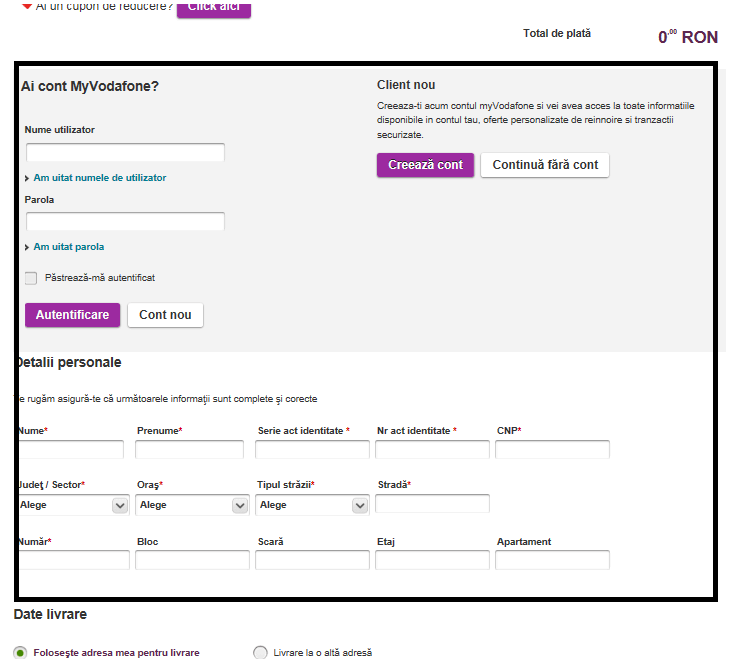Click the Autentificare button
The image size is (736, 659).
coord(72,315)
